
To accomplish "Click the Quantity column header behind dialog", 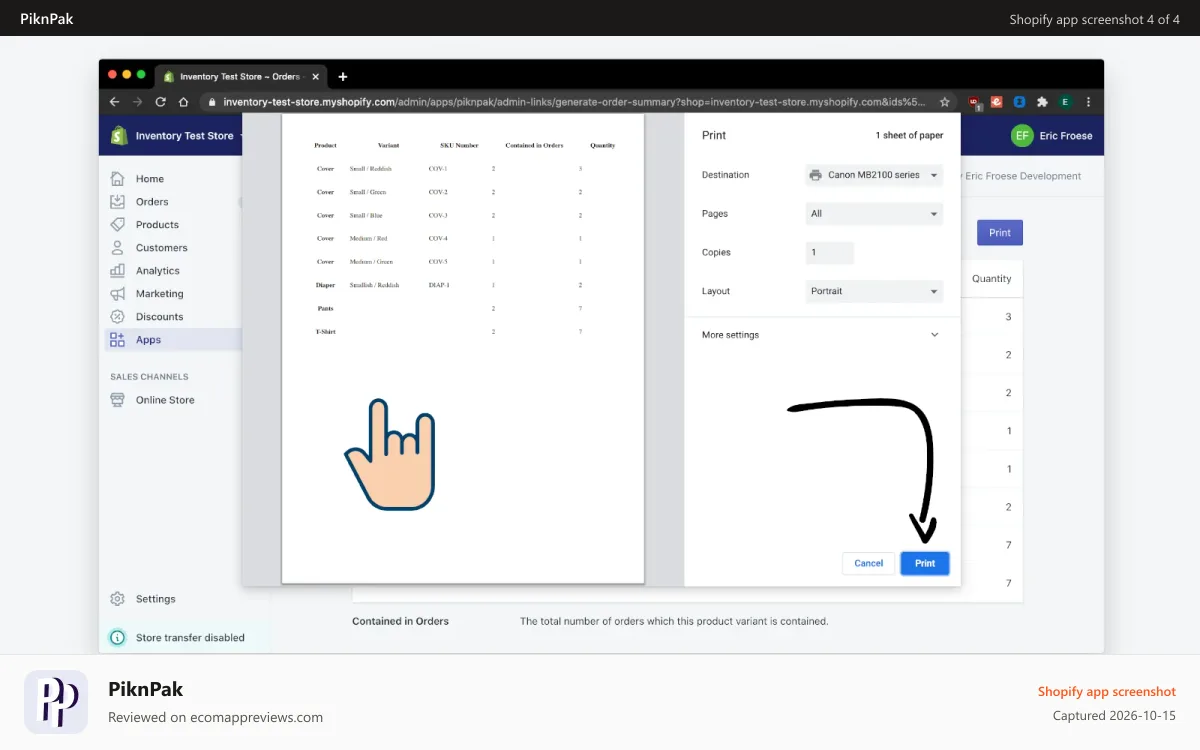I will [991, 279].
